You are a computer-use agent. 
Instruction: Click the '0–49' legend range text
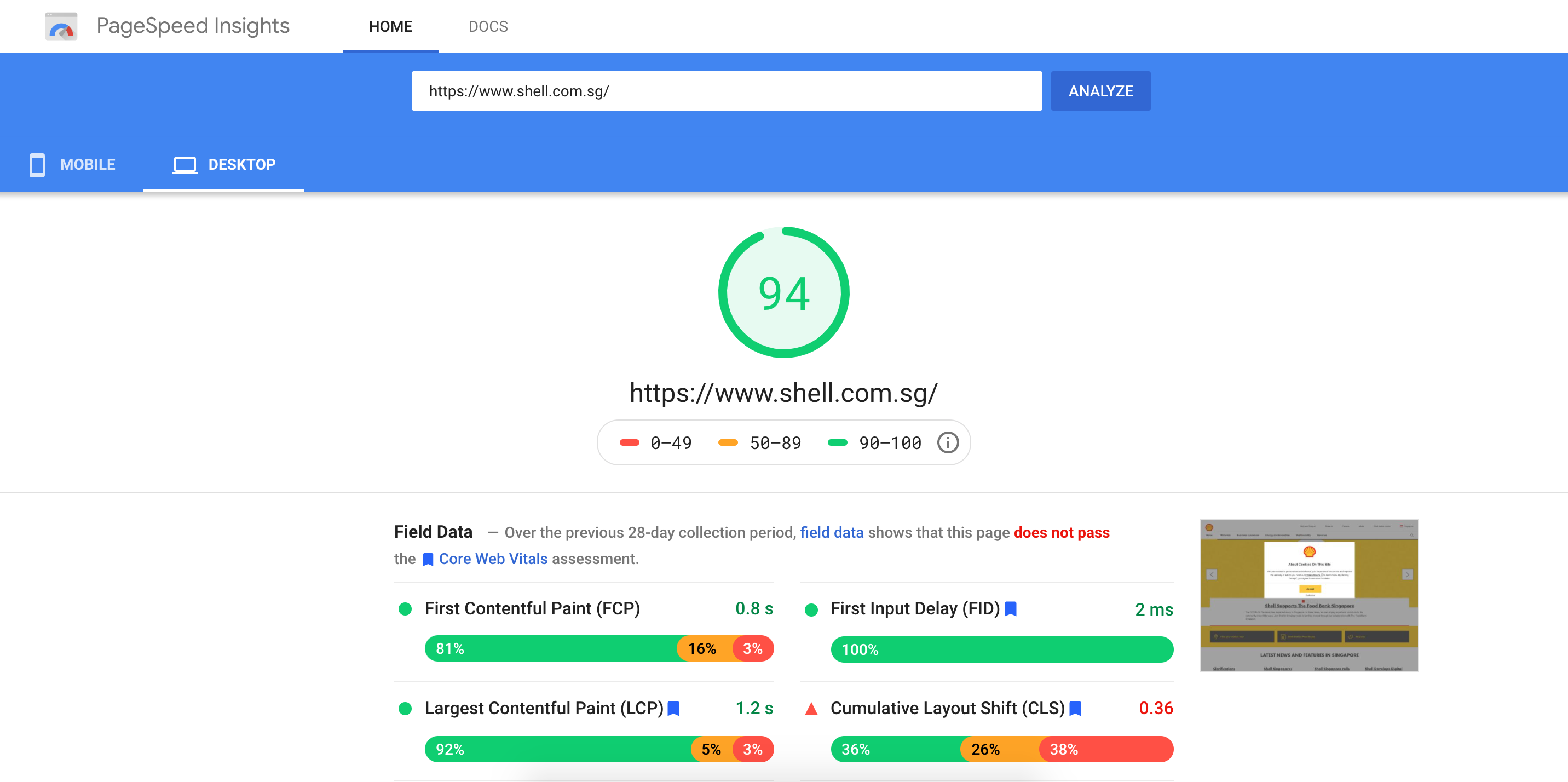(x=671, y=443)
